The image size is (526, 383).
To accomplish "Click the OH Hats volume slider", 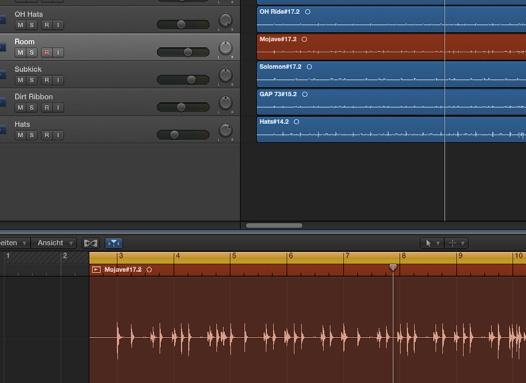I will tap(183, 24).
